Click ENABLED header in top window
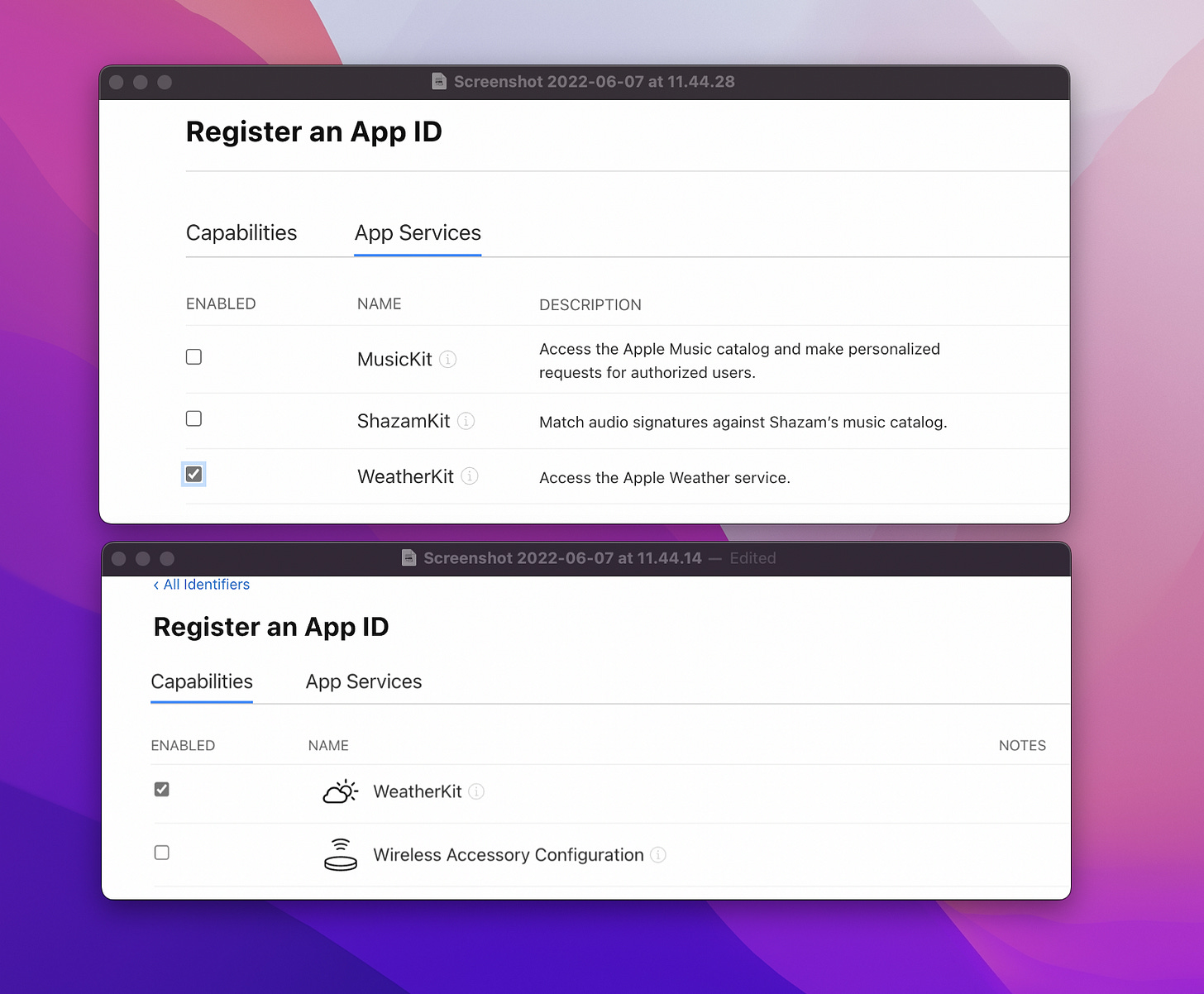The width and height of the screenshot is (1204, 994). coord(221,303)
